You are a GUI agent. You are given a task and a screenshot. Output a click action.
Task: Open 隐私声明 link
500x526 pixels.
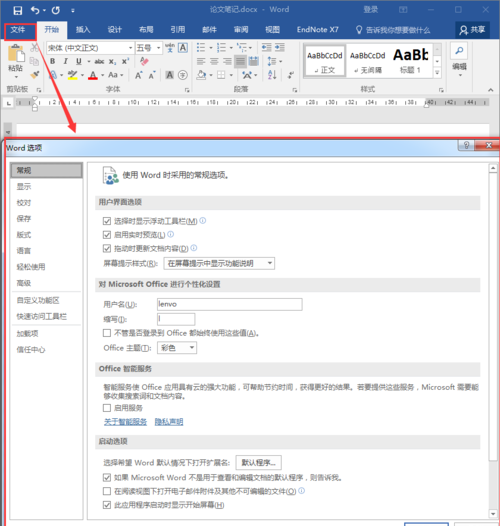click(169, 422)
